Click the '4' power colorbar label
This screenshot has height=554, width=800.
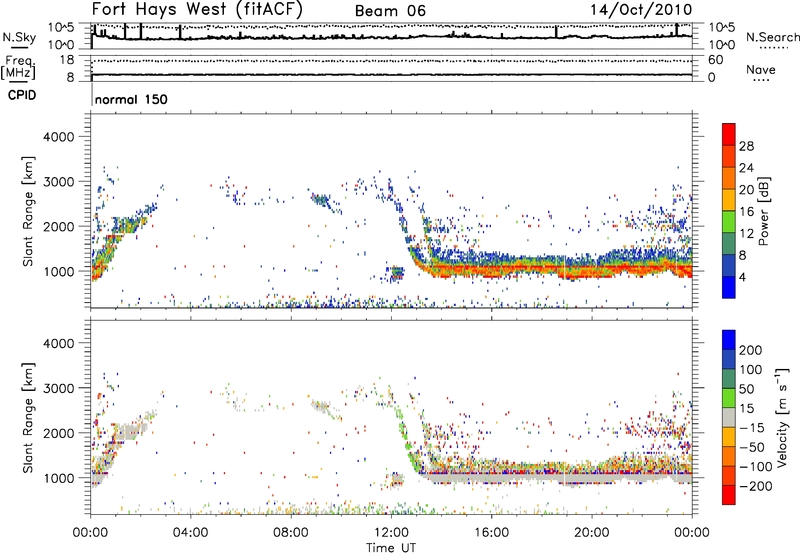click(x=742, y=277)
